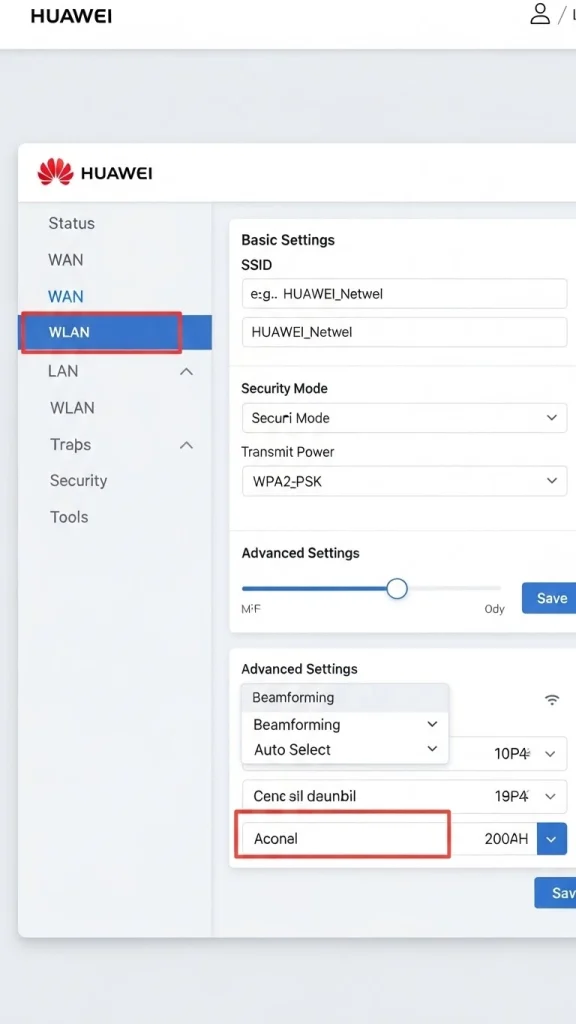Click the blue chevron button next to 200AH
This screenshot has height=1024, width=576.
click(x=551, y=839)
